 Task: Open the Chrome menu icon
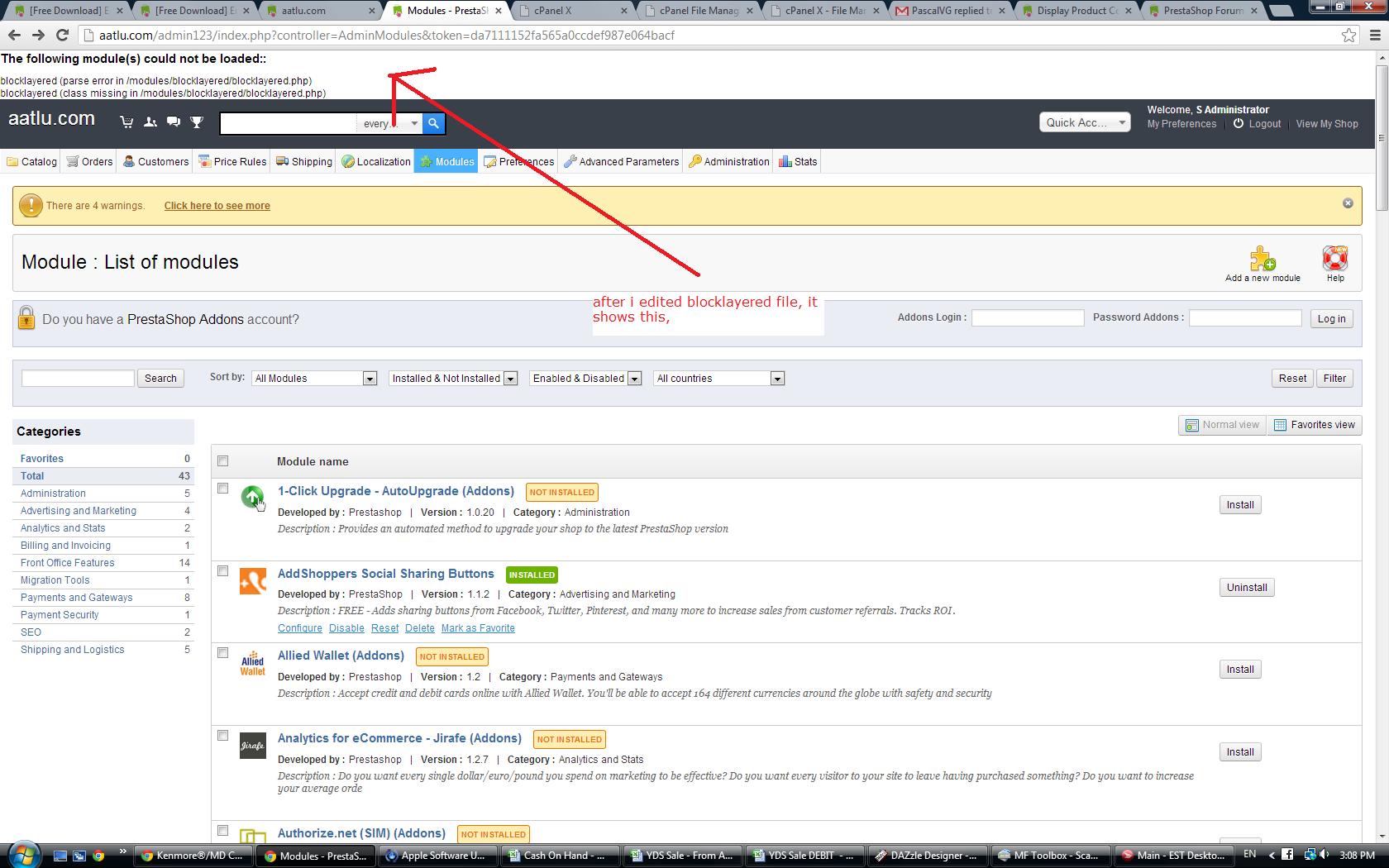(x=1375, y=36)
